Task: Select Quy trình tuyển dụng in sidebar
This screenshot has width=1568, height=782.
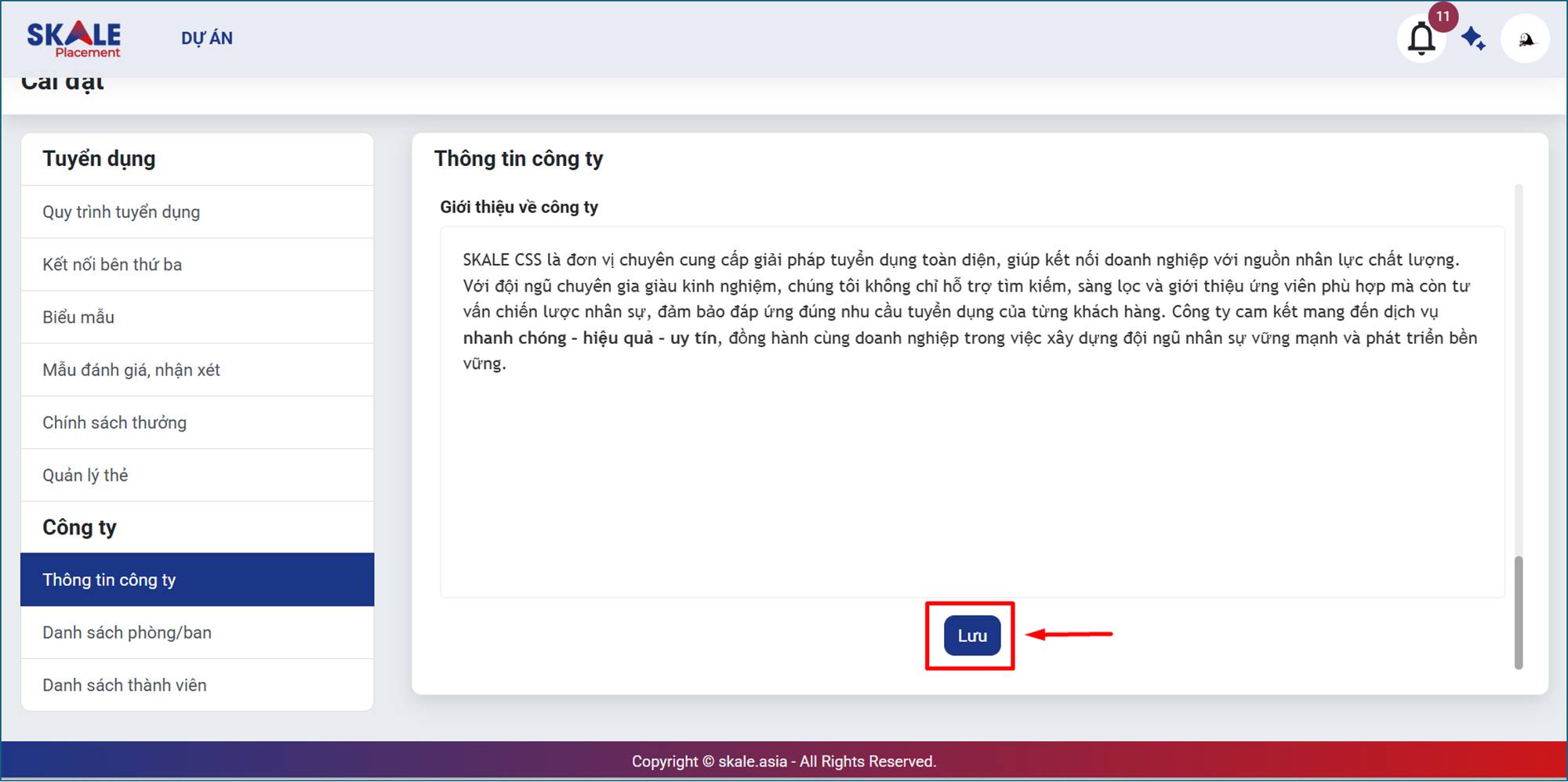Action: click(121, 212)
